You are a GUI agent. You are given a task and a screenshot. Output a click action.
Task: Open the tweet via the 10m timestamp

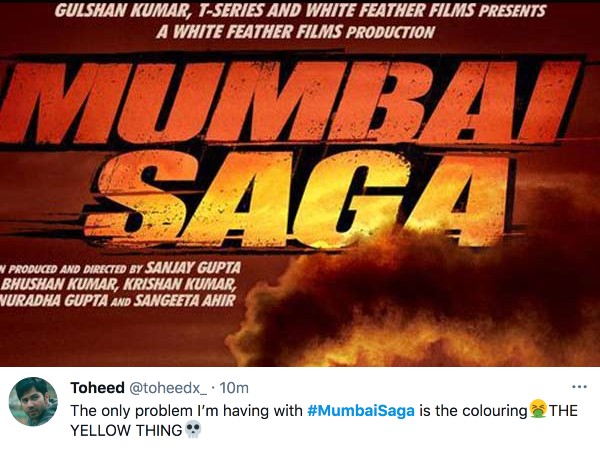coord(234,388)
